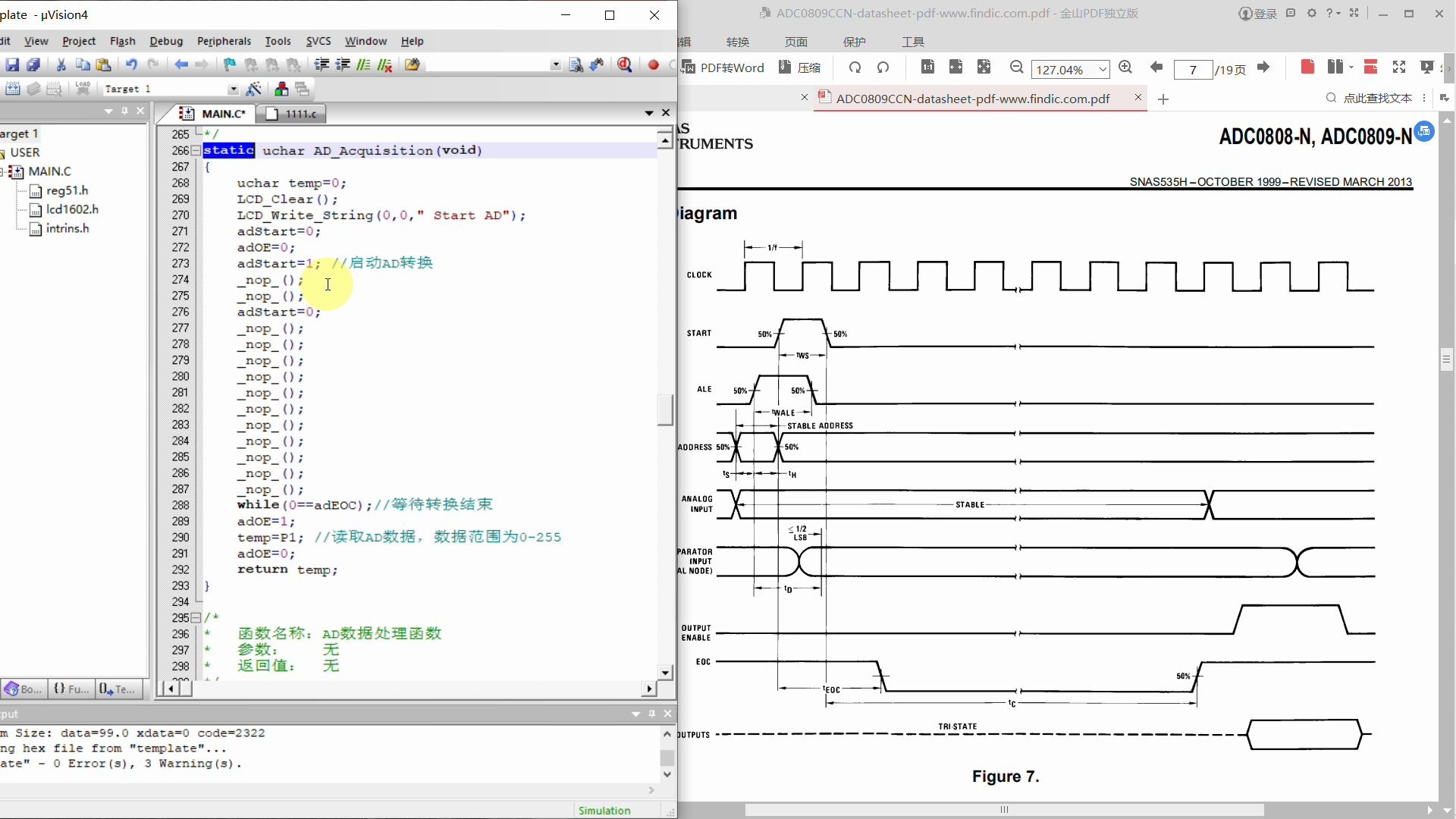Switch to the 1111.c editor tab
The width and height of the screenshot is (1456, 819).
pos(292,114)
